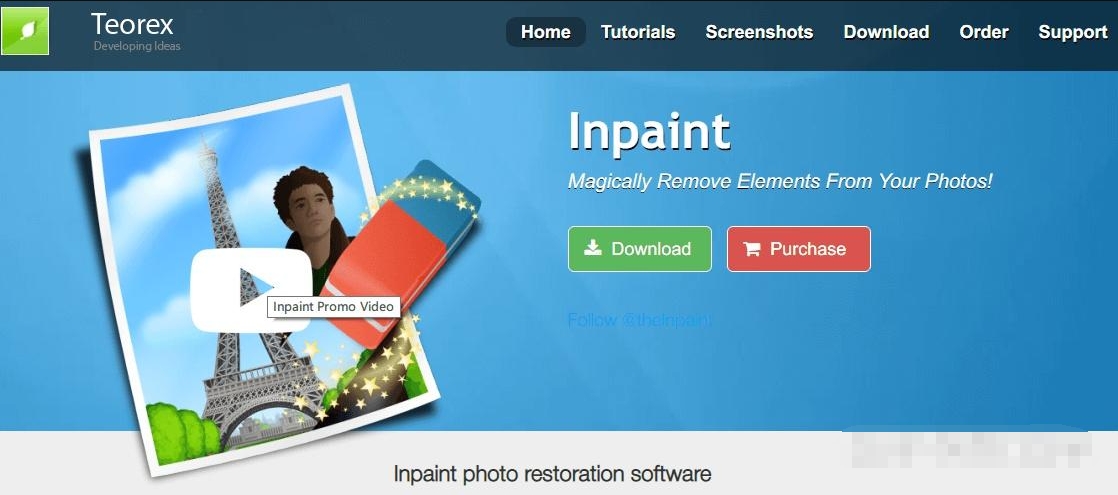Open the Tutorials page

click(x=637, y=32)
